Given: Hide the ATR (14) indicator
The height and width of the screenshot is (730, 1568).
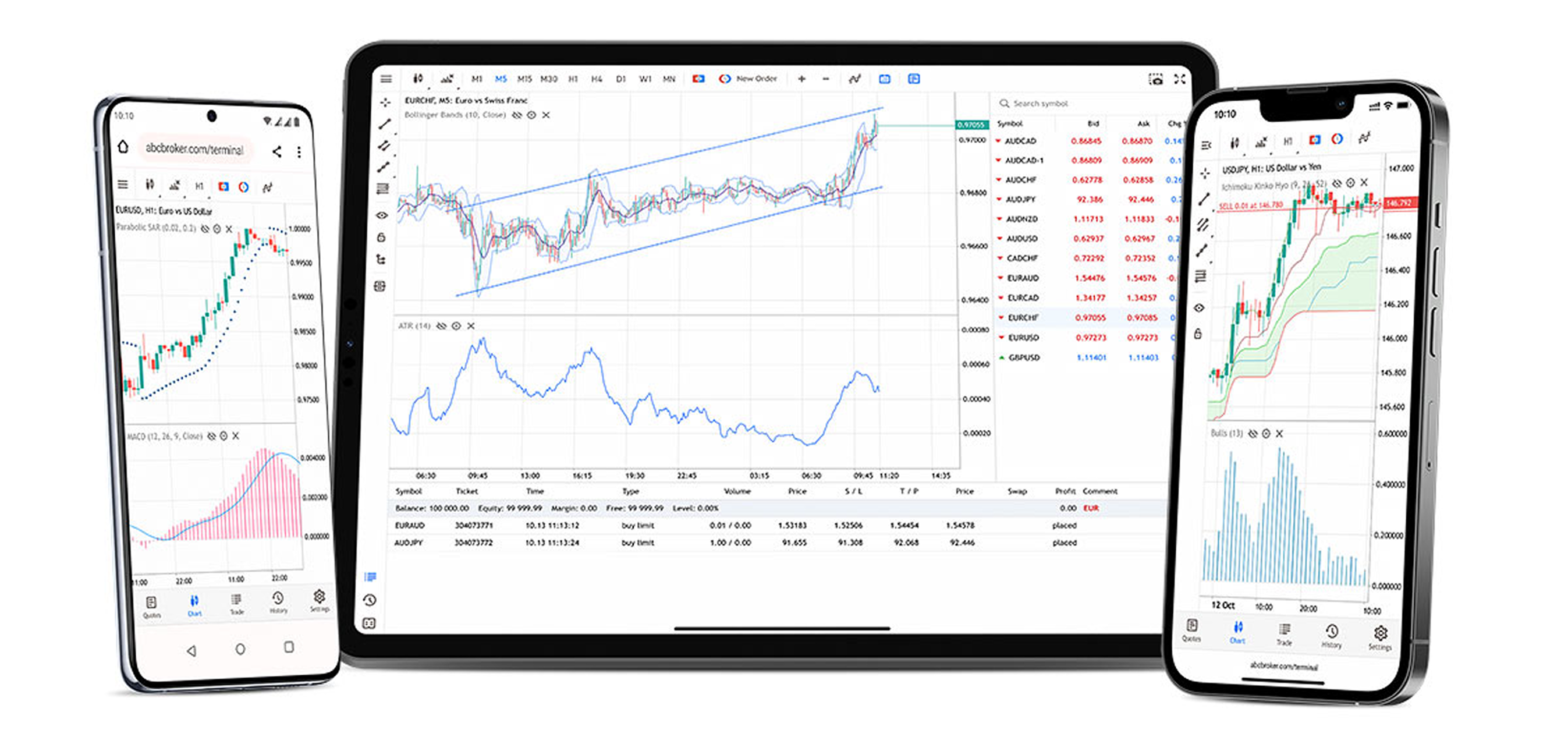Looking at the screenshot, I should pyautogui.click(x=442, y=327).
